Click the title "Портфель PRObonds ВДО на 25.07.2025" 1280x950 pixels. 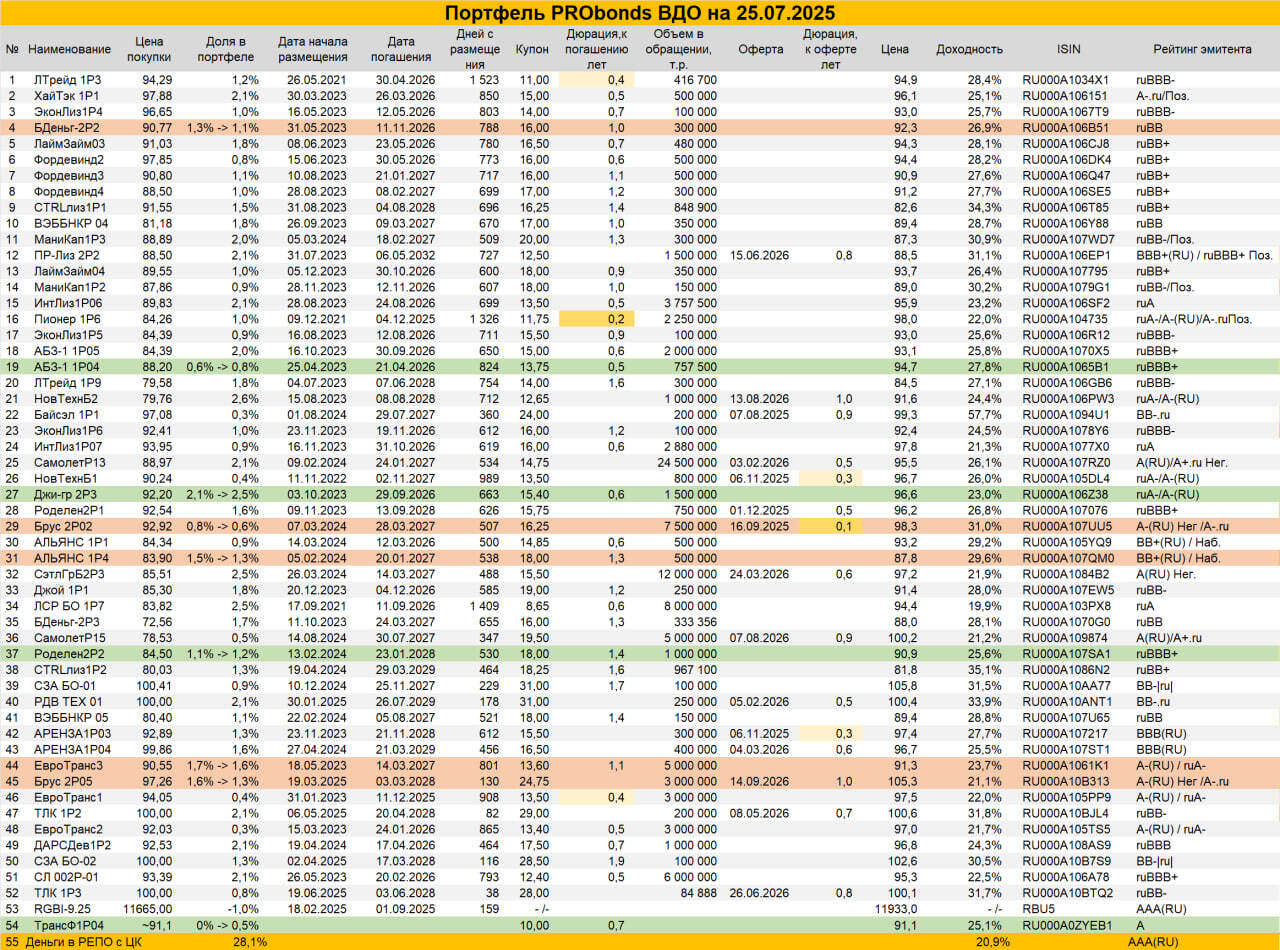[640, 12]
